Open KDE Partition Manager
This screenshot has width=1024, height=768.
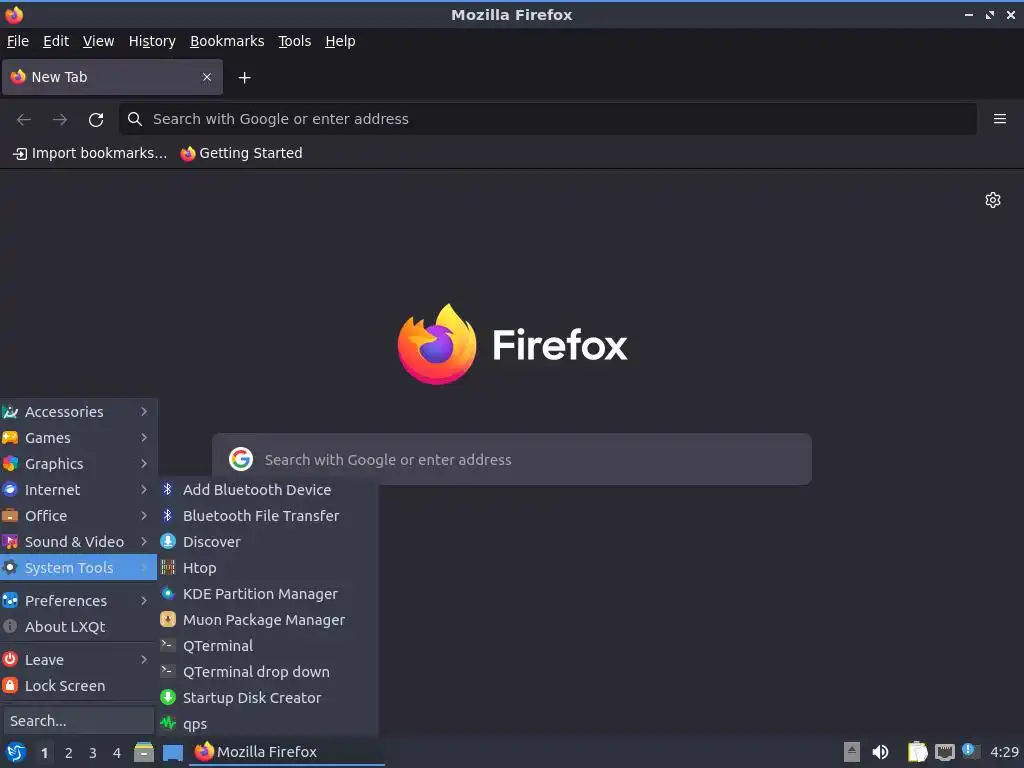[268, 594]
